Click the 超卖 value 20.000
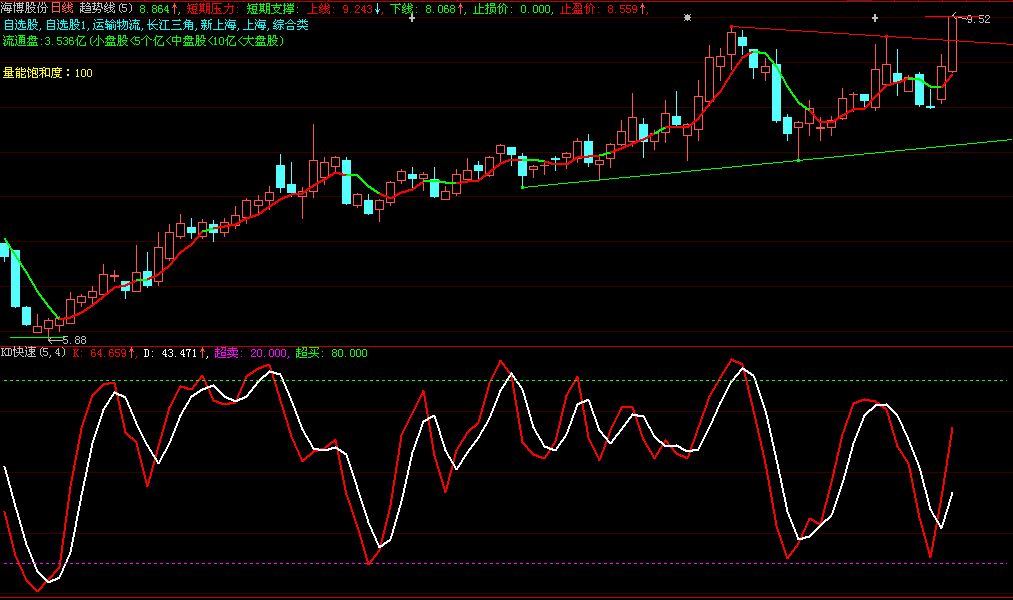The height and width of the screenshot is (600, 1013). [268, 353]
